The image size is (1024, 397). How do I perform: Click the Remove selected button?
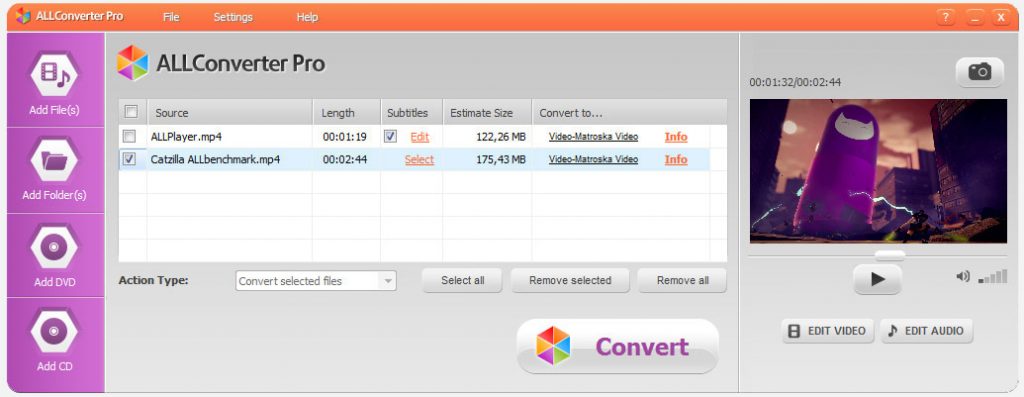point(570,280)
